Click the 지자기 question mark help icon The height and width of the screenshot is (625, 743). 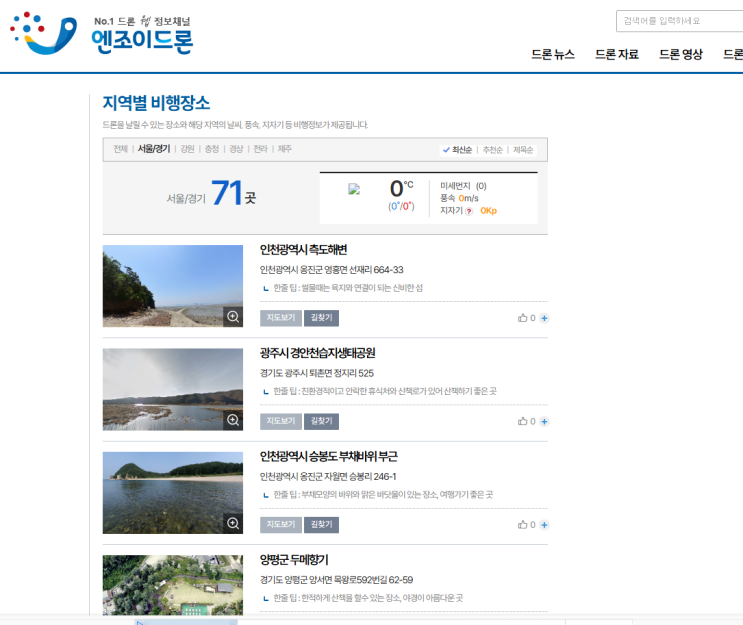469,211
